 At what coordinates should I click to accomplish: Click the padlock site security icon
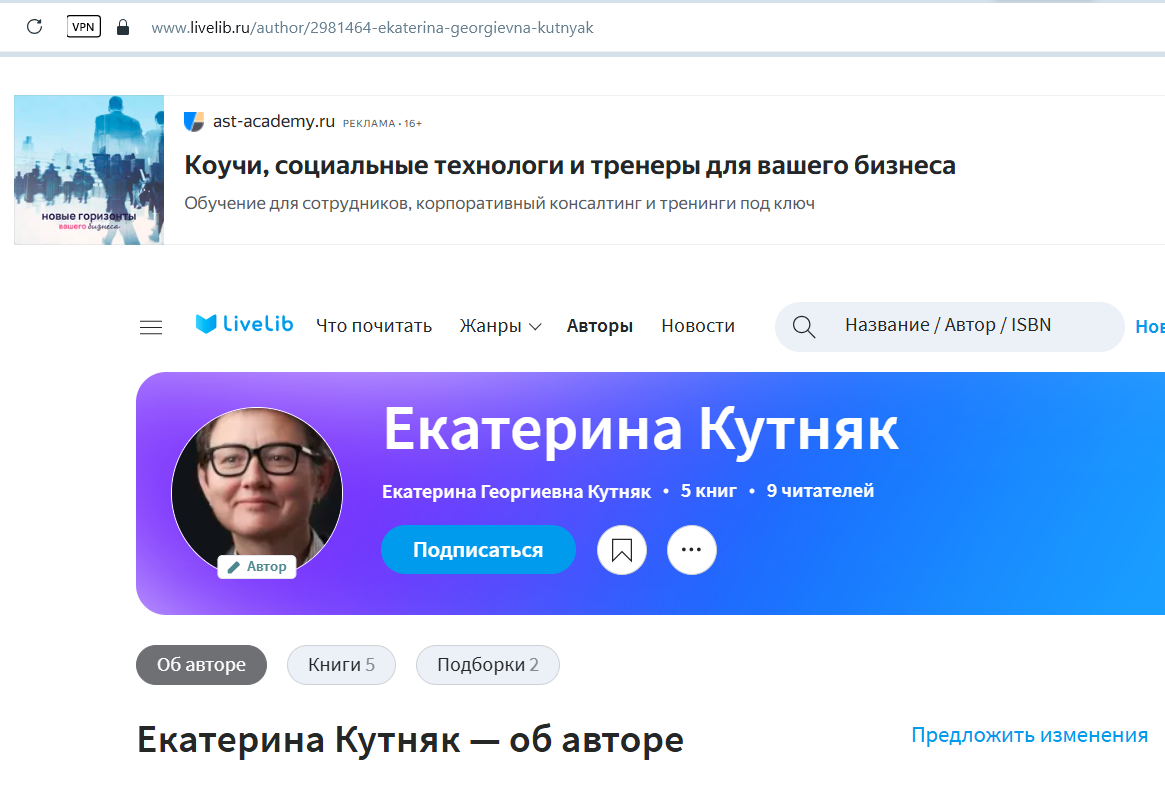[123, 27]
